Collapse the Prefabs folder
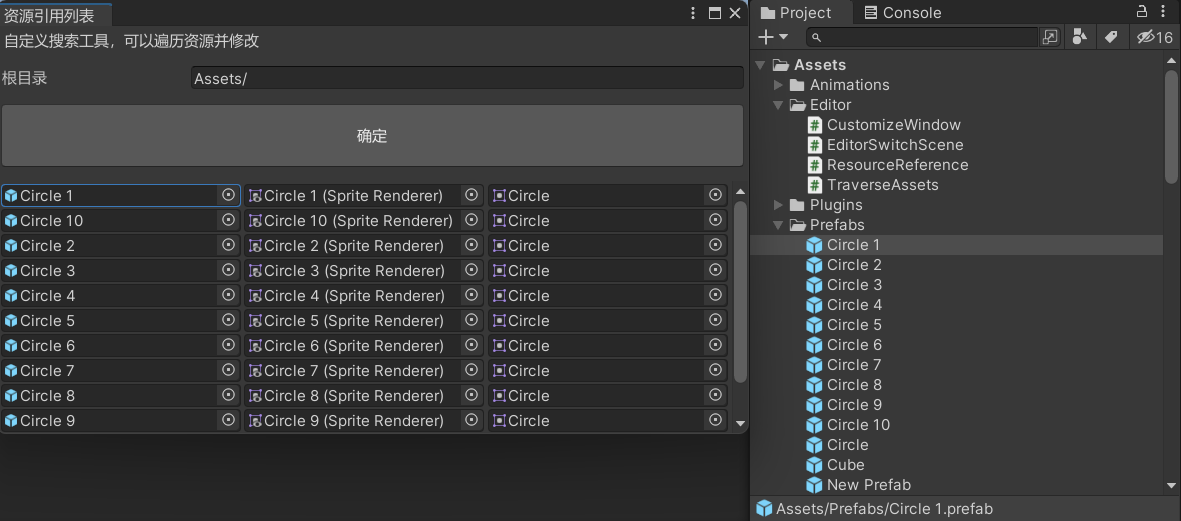Screen dimensions: 1181x521 (x=779, y=224)
